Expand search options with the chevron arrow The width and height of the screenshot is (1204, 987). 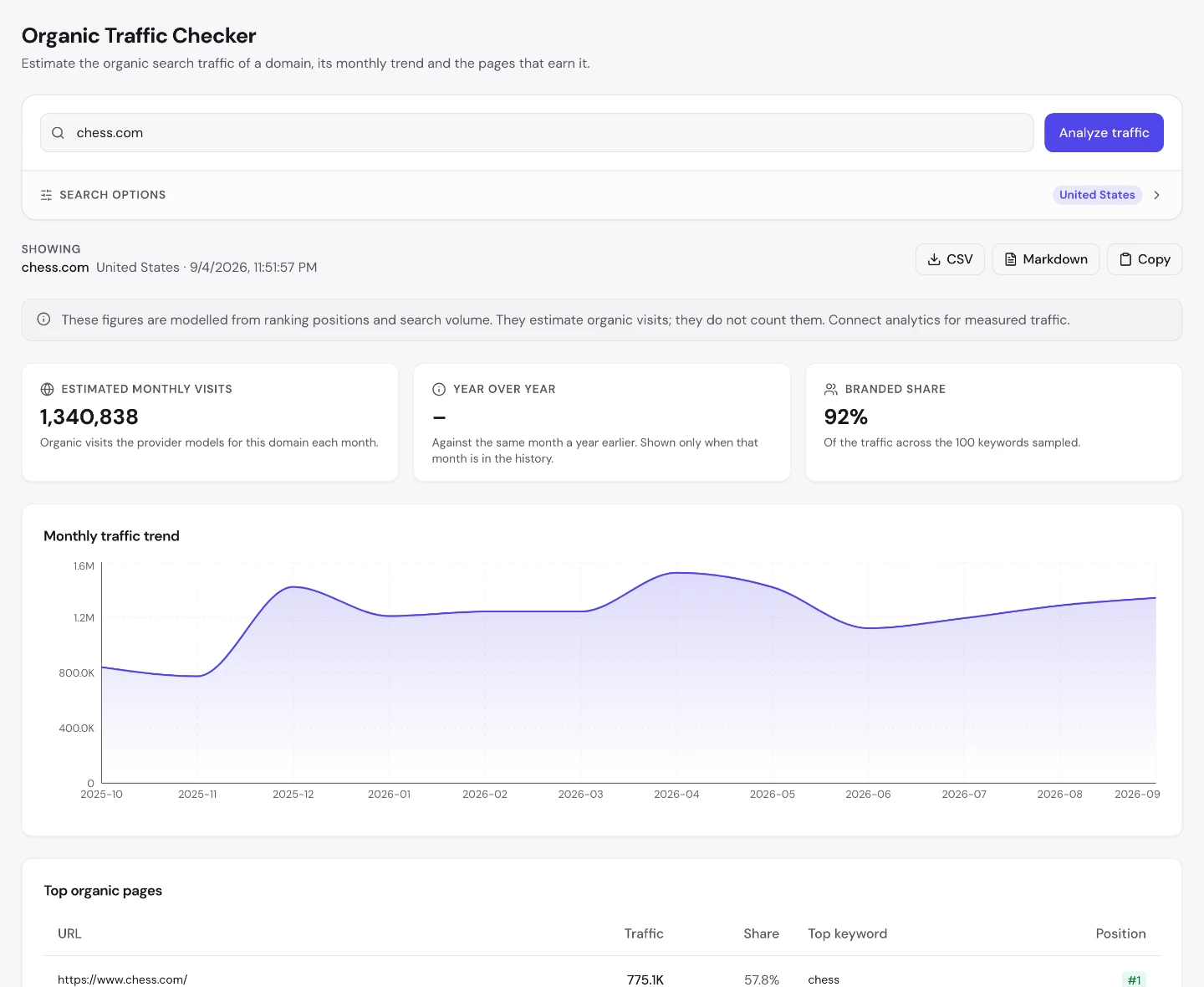1157,195
